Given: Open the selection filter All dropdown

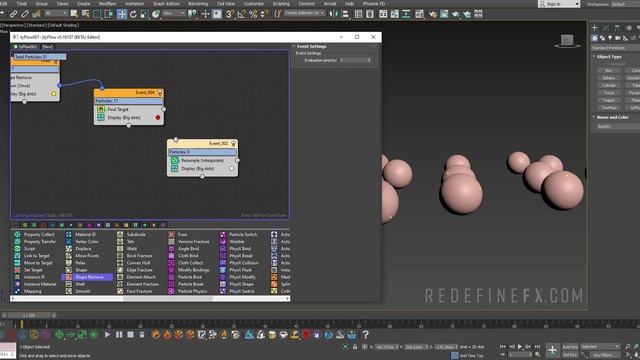Looking at the screenshot, I should click(56, 13).
